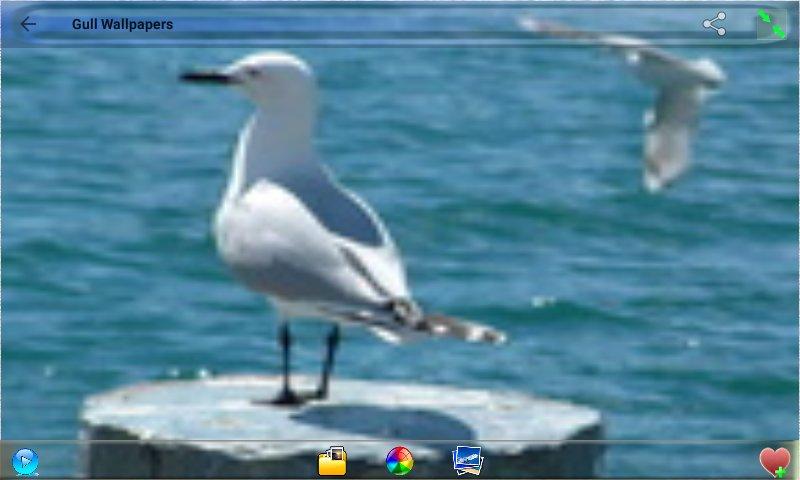Tap the gull's shadow on the post

(x=380, y=422)
